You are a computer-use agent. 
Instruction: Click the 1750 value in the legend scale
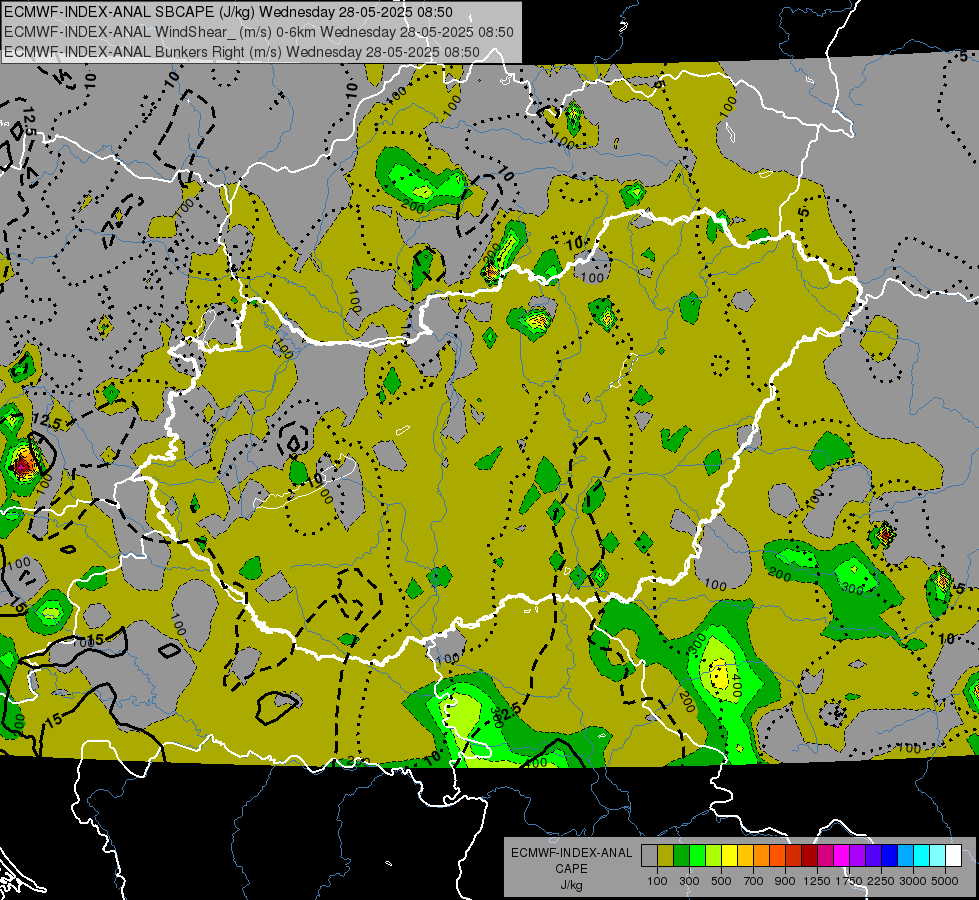point(849,881)
